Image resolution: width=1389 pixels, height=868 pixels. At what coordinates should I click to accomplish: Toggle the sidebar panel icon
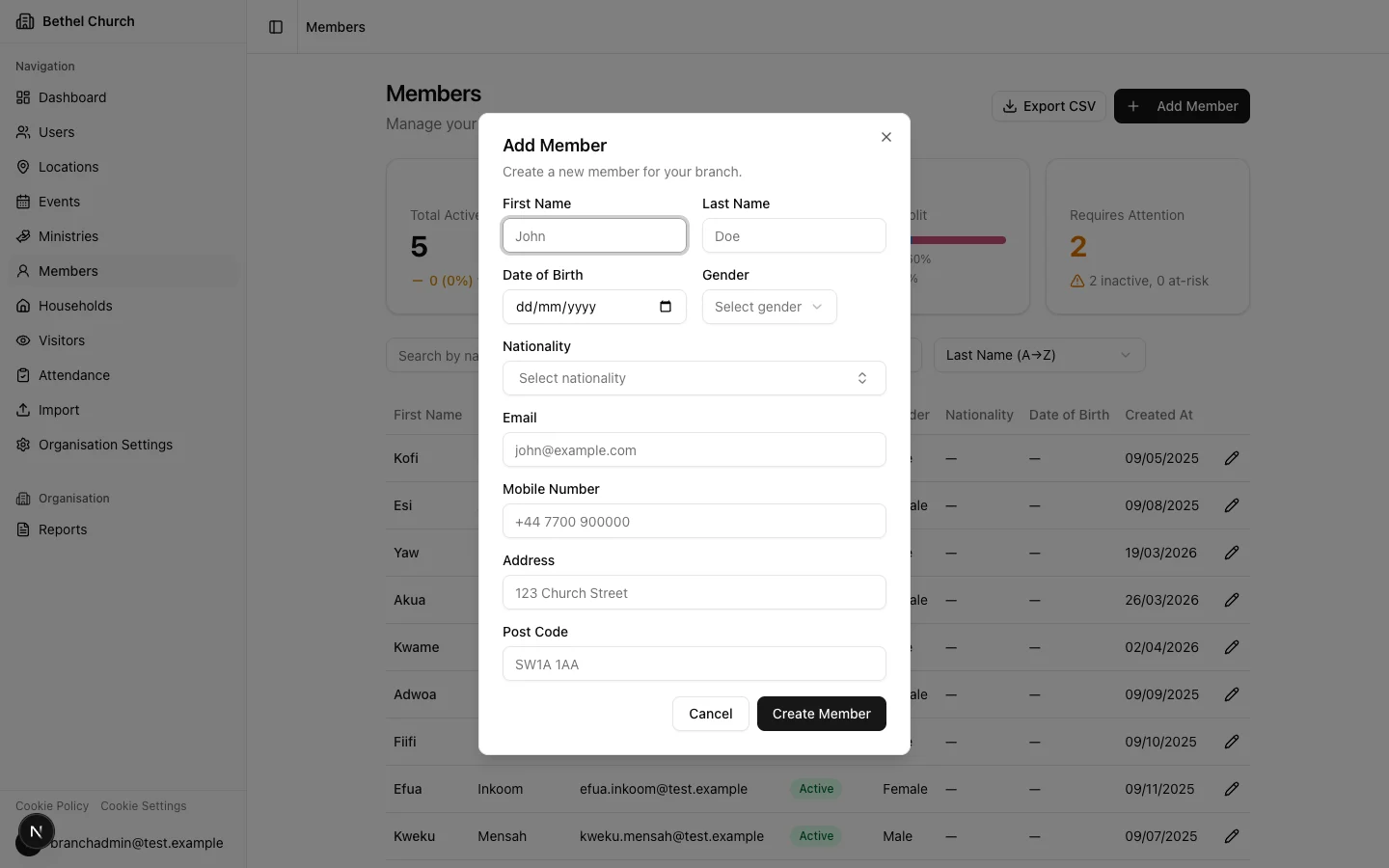point(276,27)
